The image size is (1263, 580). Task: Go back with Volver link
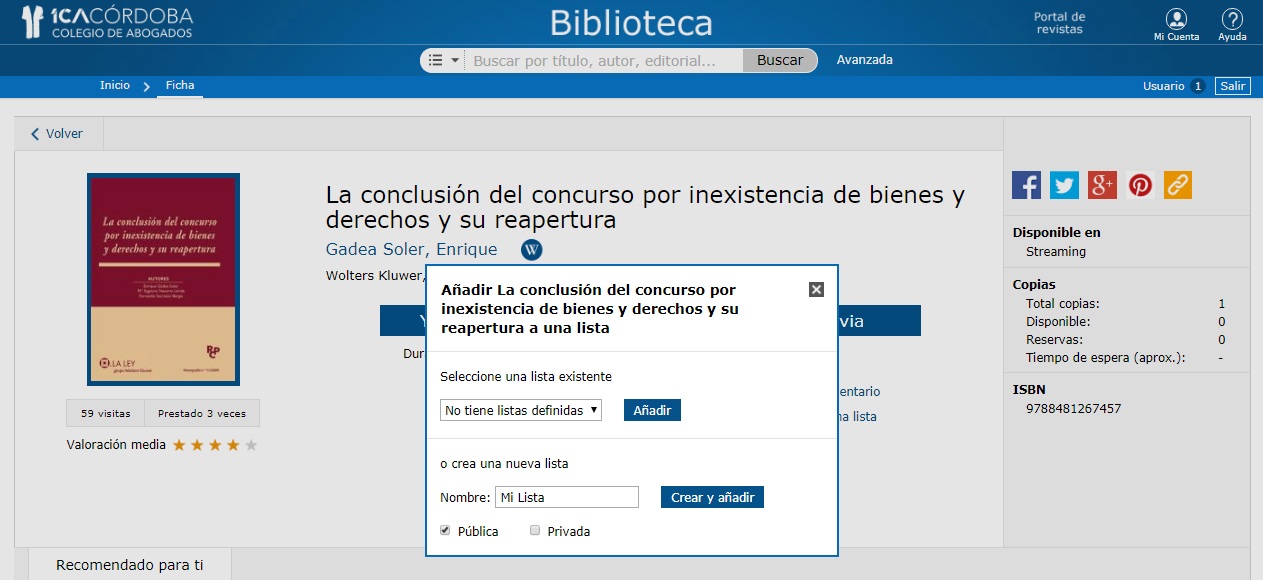pyautogui.click(x=57, y=133)
